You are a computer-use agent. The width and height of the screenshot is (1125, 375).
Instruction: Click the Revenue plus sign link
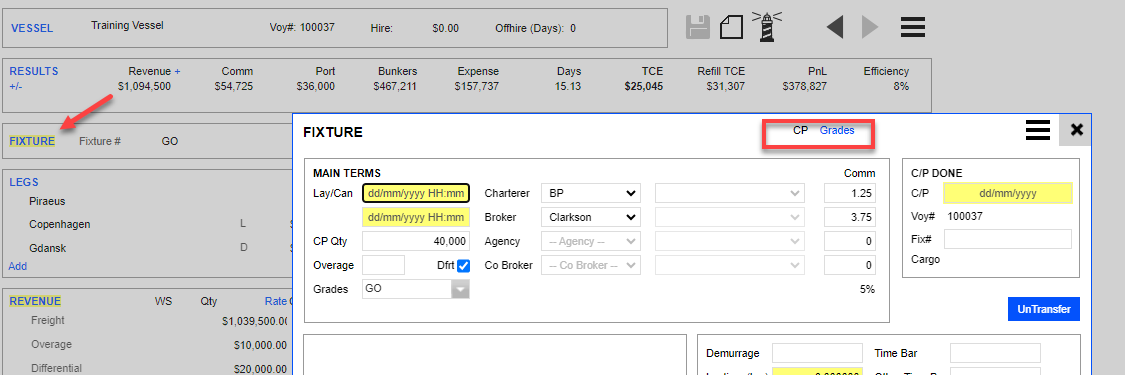[x=177, y=72]
